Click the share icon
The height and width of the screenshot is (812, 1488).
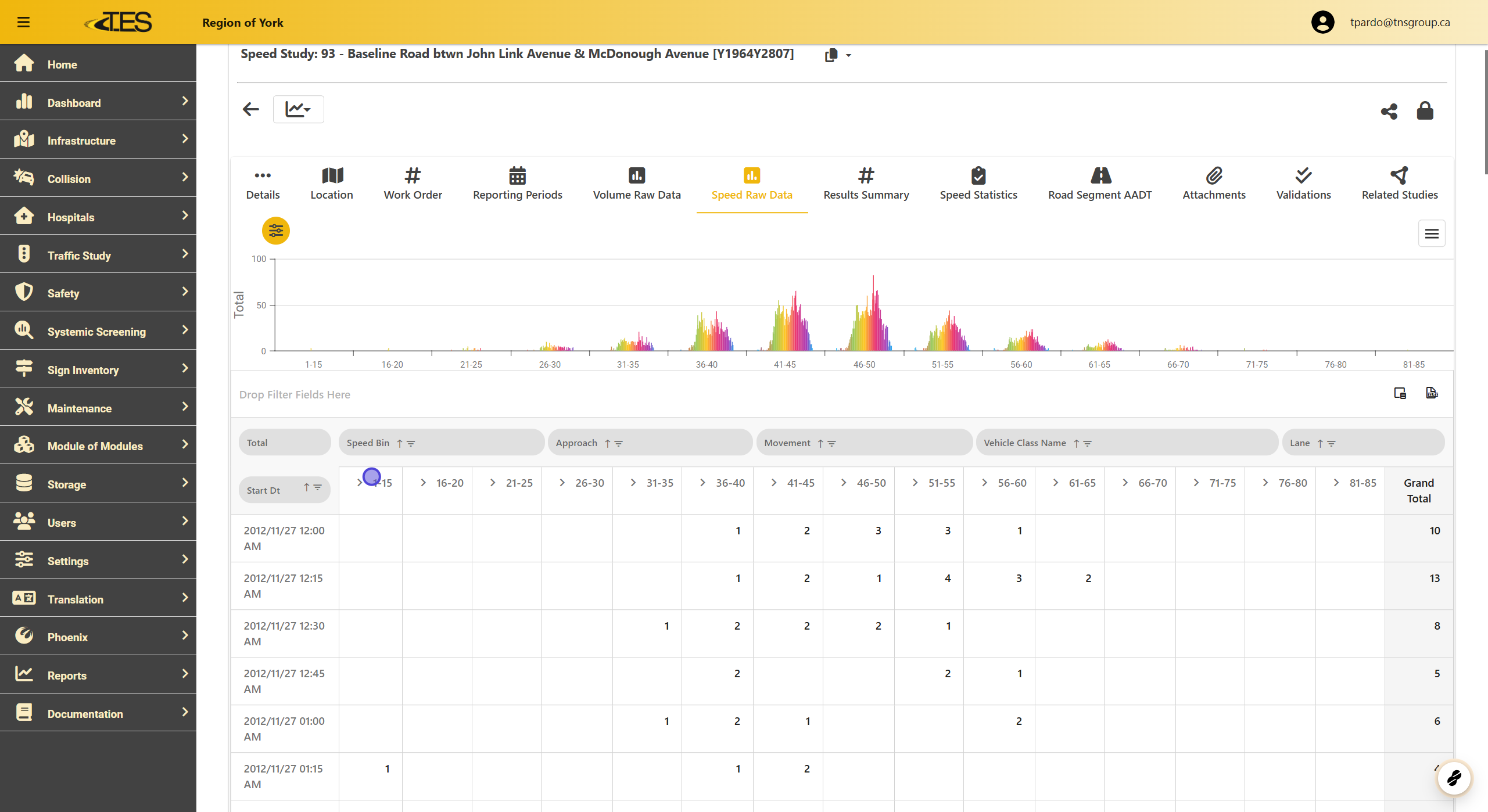click(1389, 111)
